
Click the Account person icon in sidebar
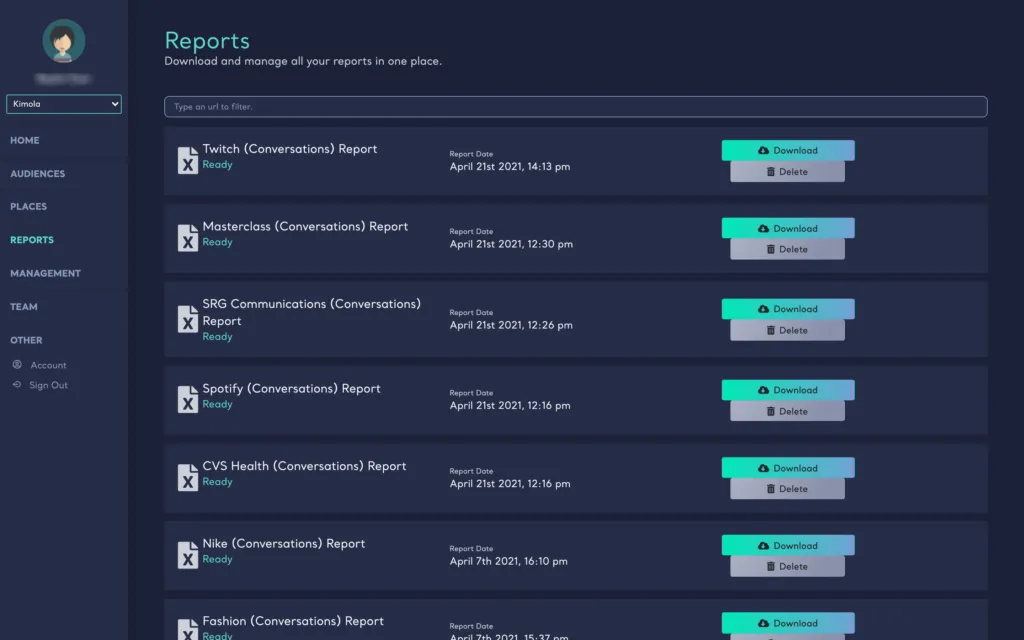17,364
